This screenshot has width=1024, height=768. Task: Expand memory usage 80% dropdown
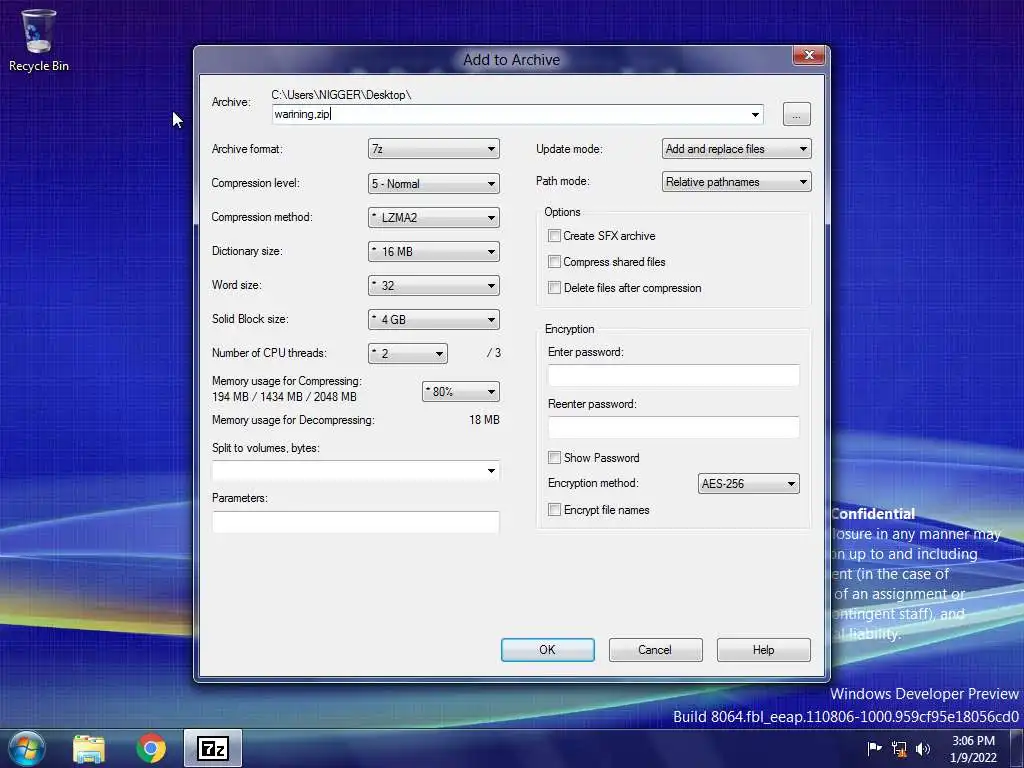tap(460, 391)
